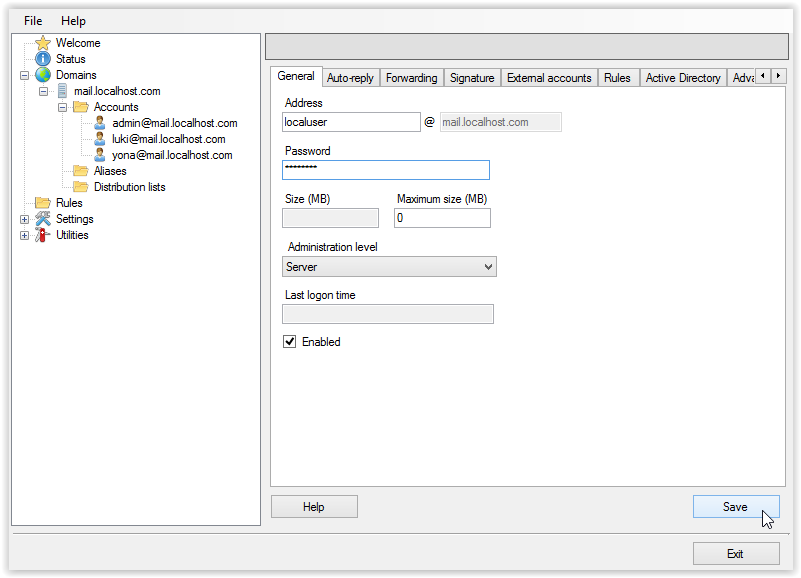Select the Settings label in tree
This screenshot has height=578, width=801.
click(x=75, y=219)
